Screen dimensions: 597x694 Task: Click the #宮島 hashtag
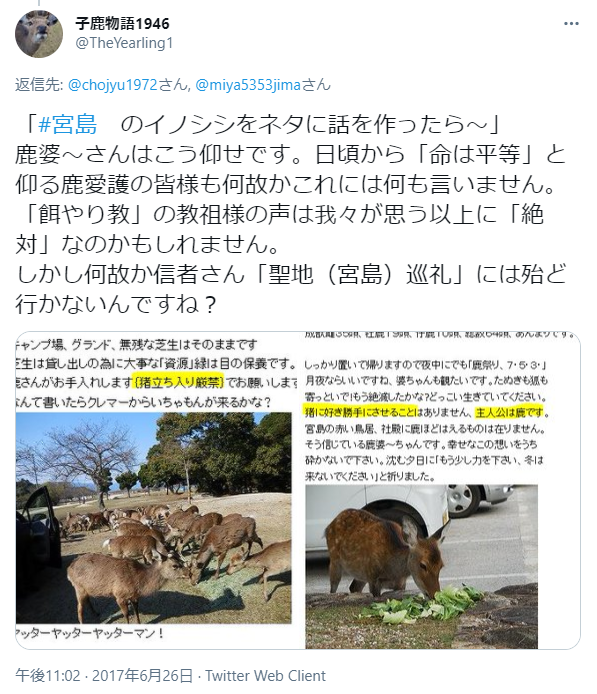point(67,124)
